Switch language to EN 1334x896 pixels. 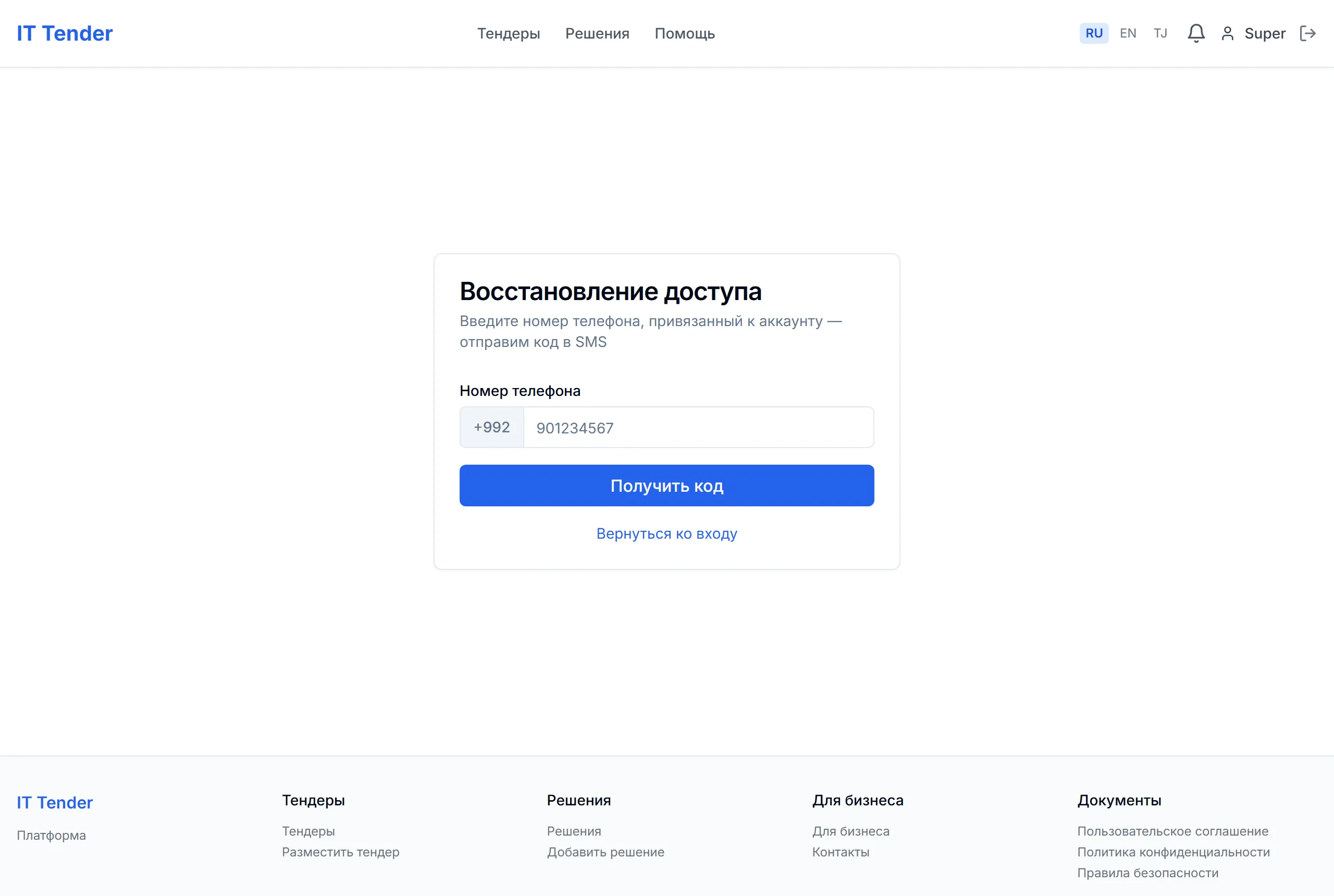(x=1128, y=33)
